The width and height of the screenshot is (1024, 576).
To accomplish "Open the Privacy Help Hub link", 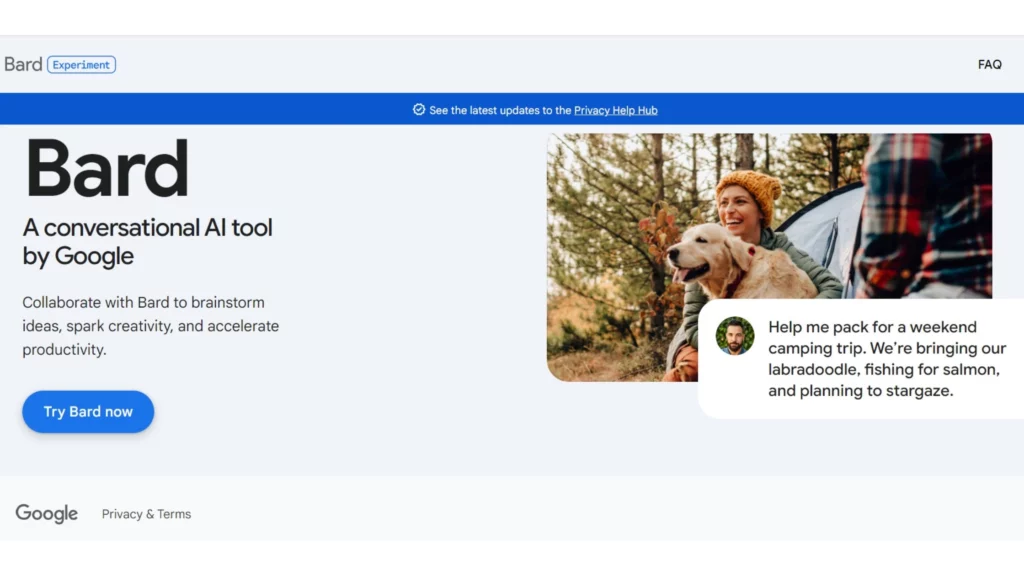I will click(616, 110).
